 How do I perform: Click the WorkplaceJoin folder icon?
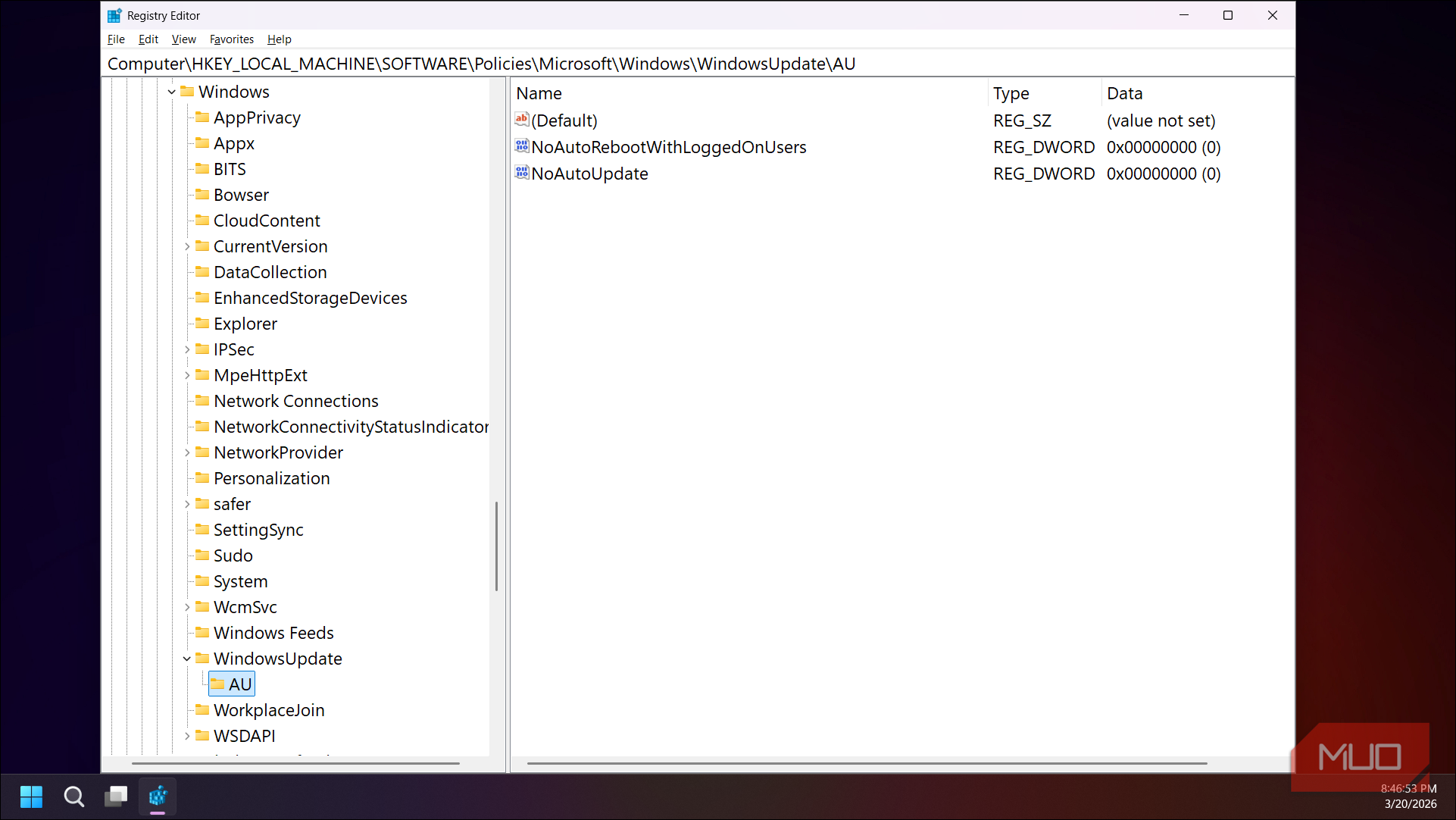202,709
